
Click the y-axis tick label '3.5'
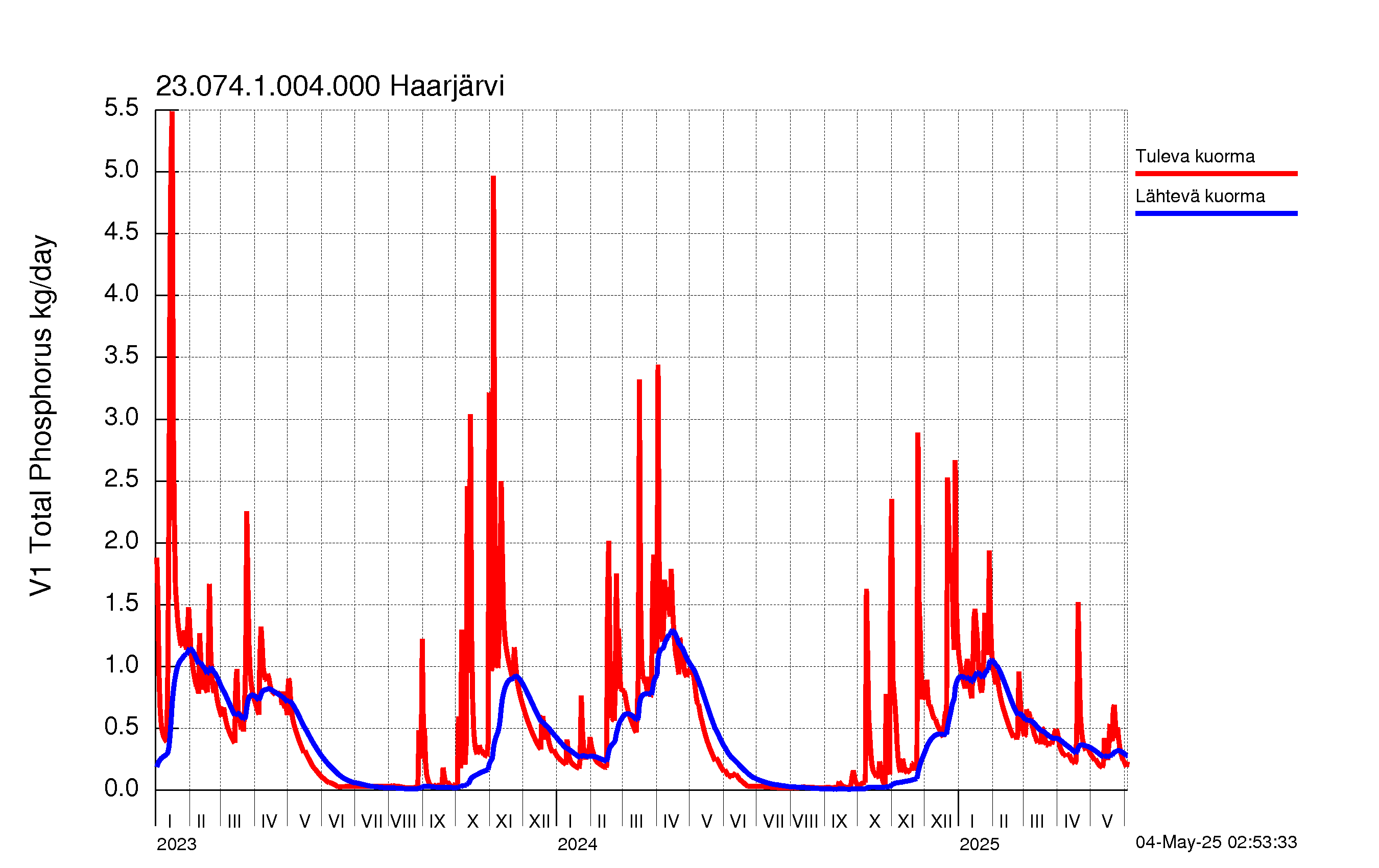[x=122, y=355]
